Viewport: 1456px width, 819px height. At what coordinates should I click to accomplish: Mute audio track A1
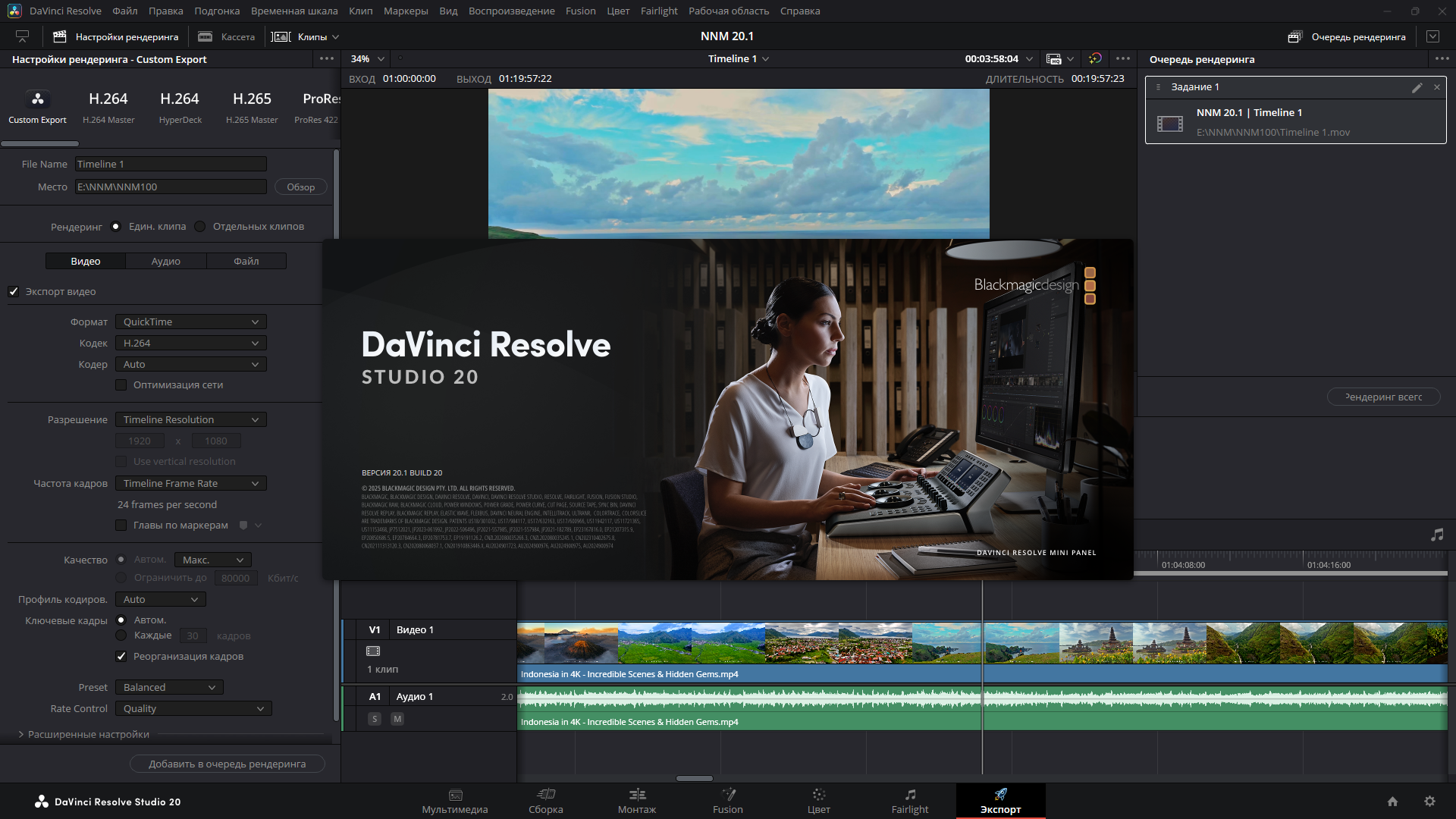397,719
